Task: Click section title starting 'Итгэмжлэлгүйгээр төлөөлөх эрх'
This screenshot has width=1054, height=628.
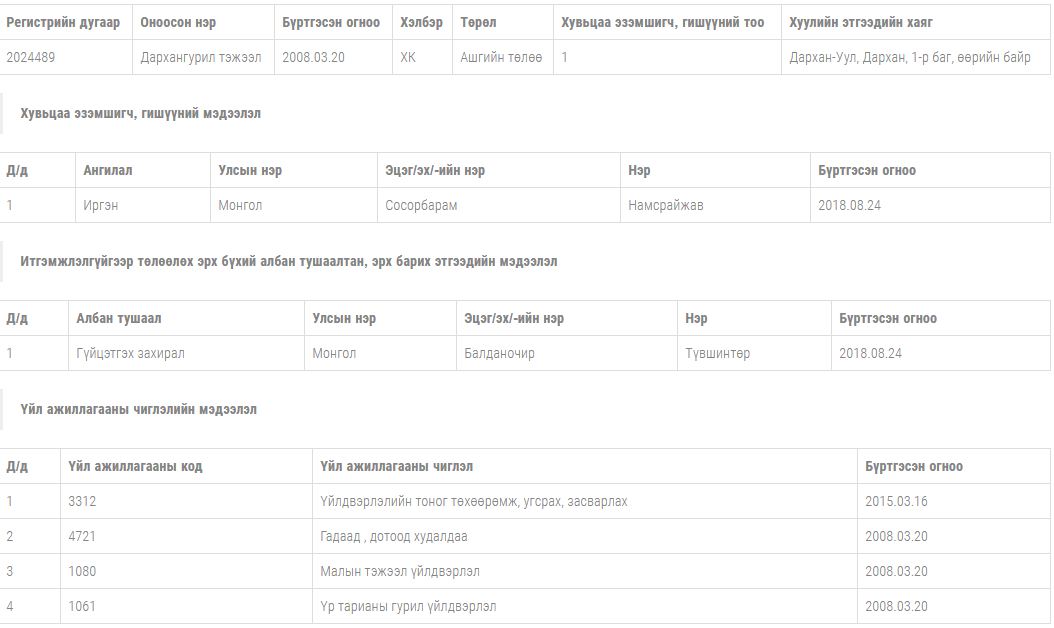Action: 288,261
